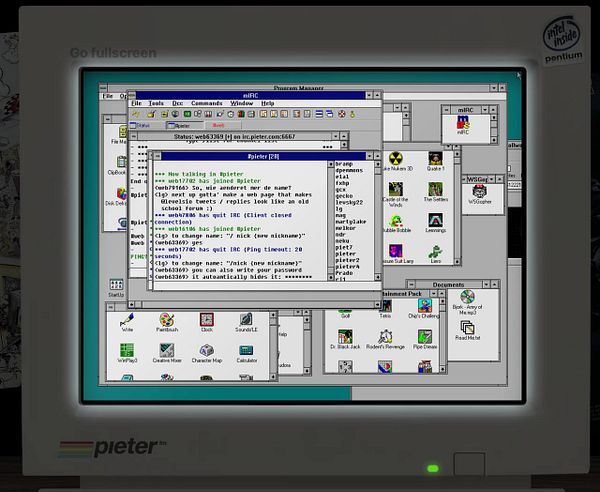Viewport: 600px width, 492px height.
Task: Click the nickname list scrollbar down arrow
Action: tap(378, 277)
